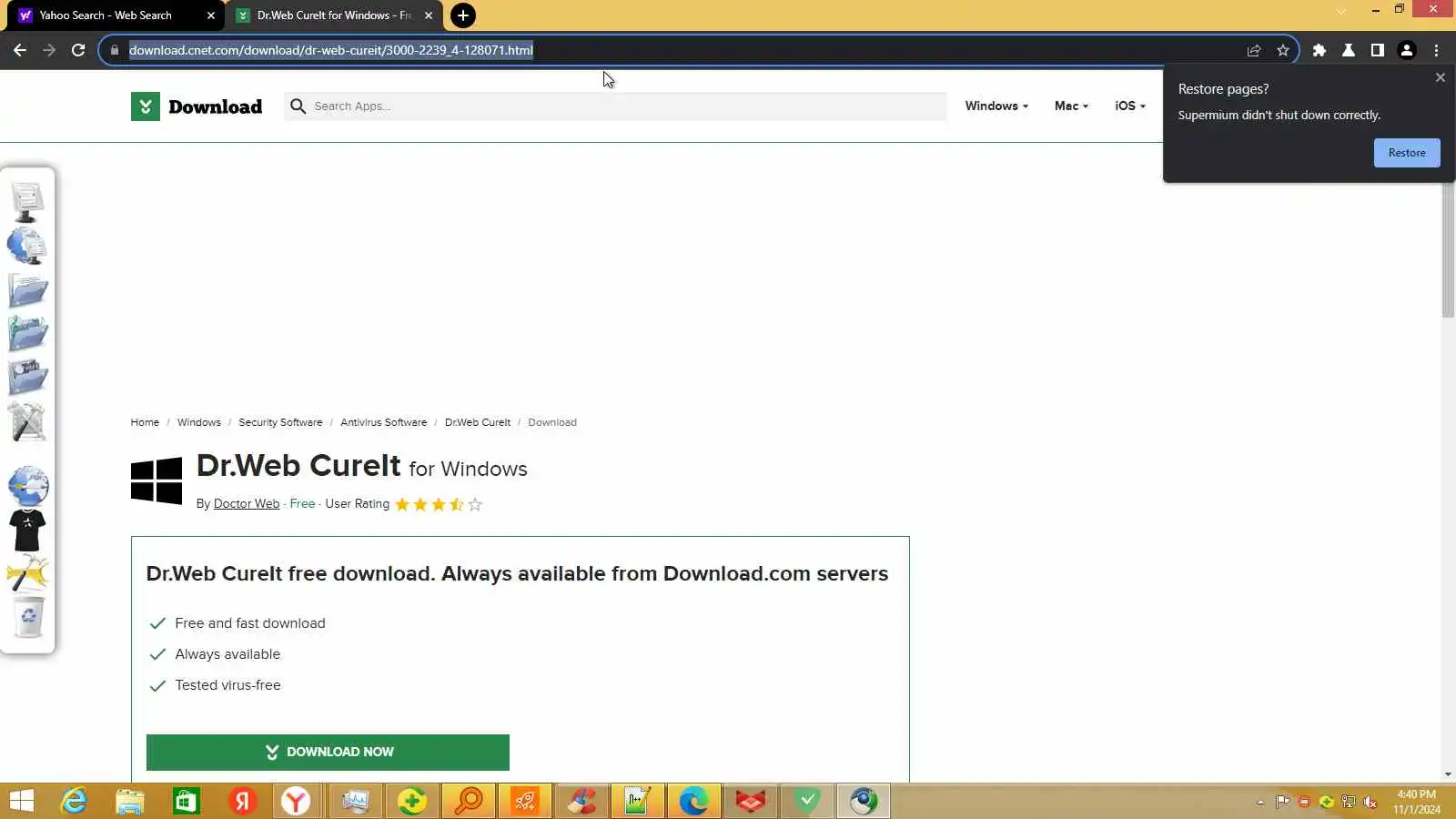Reload the current page
This screenshot has height=819, width=1456.
pos(78,50)
